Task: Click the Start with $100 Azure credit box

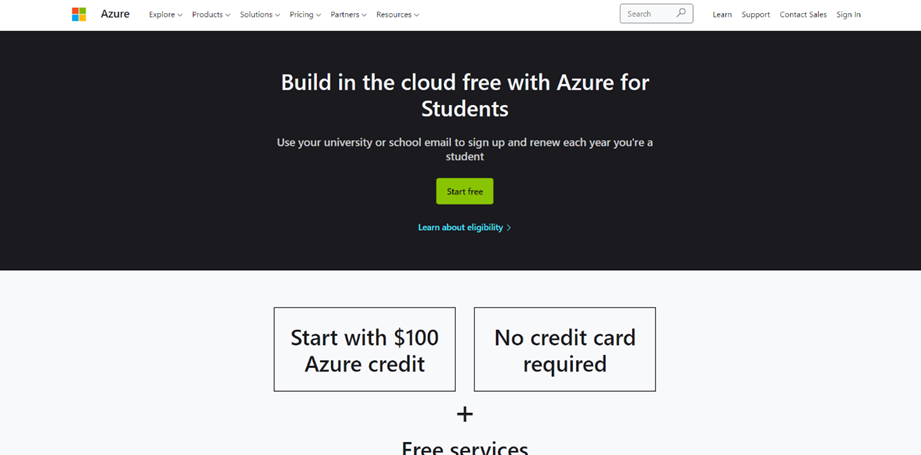Action: (364, 349)
